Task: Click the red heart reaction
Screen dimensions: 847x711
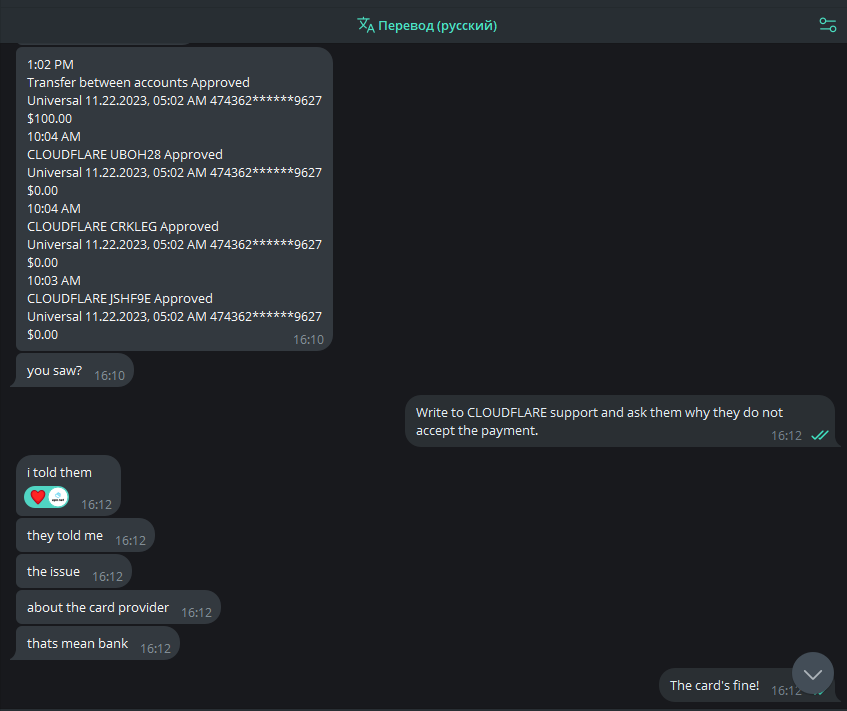Action: point(37,497)
